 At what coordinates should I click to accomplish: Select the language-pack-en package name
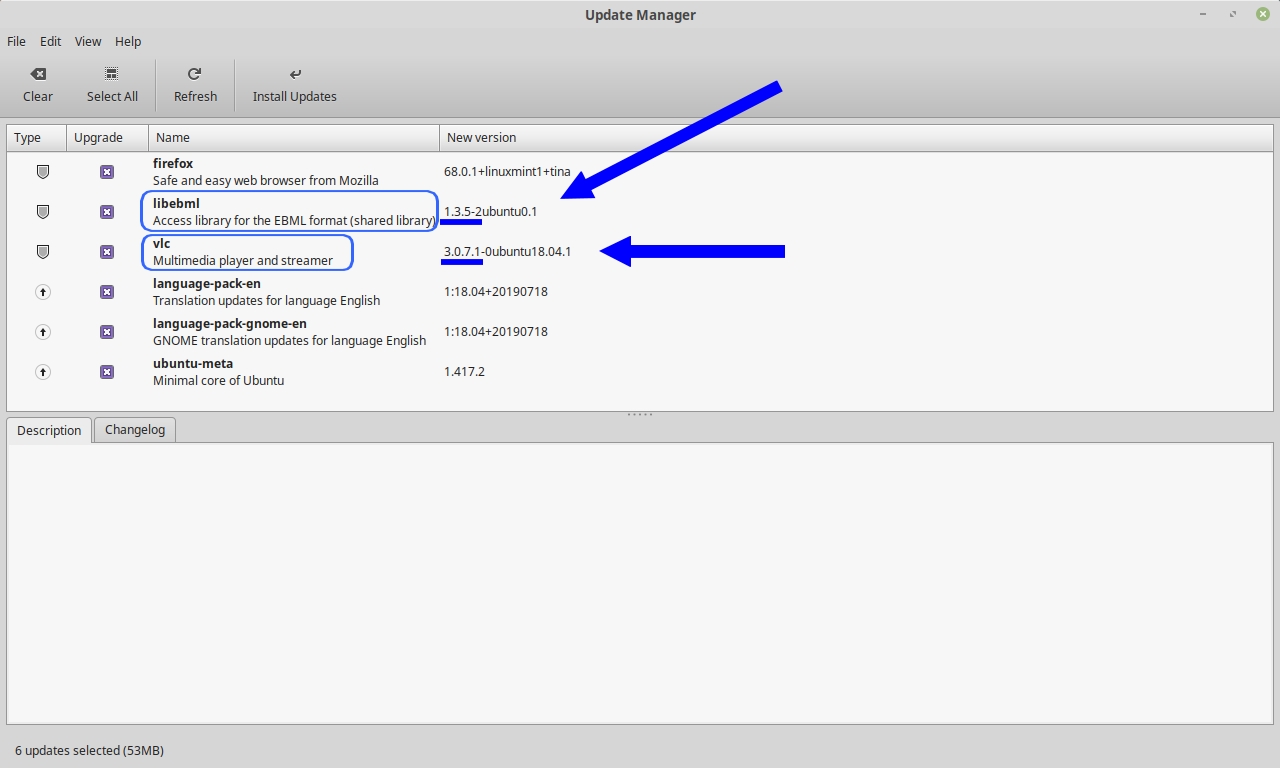(206, 283)
